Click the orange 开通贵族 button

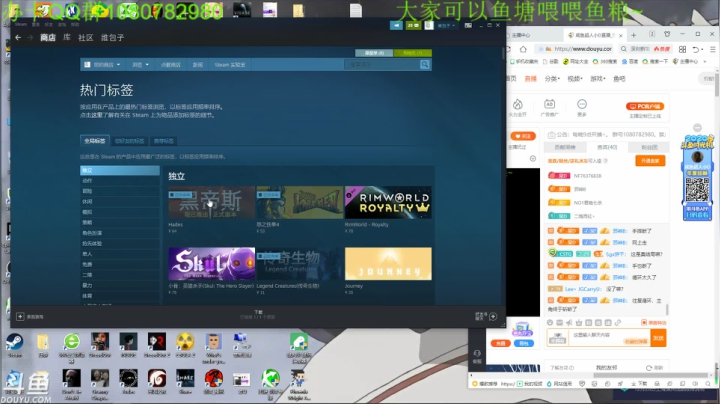click(x=650, y=161)
